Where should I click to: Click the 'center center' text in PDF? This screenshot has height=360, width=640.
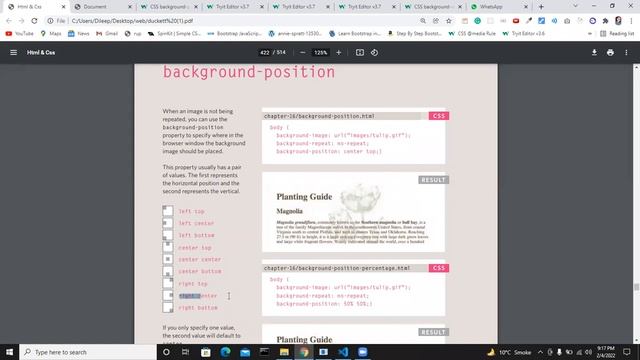[x=200, y=260]
